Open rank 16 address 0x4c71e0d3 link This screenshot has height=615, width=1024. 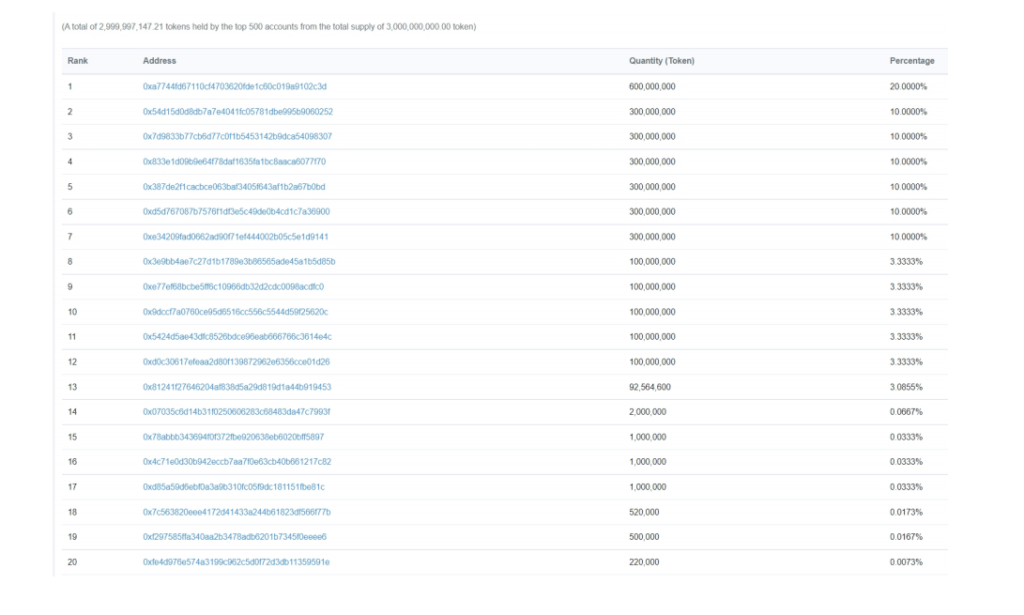(237, 462)
